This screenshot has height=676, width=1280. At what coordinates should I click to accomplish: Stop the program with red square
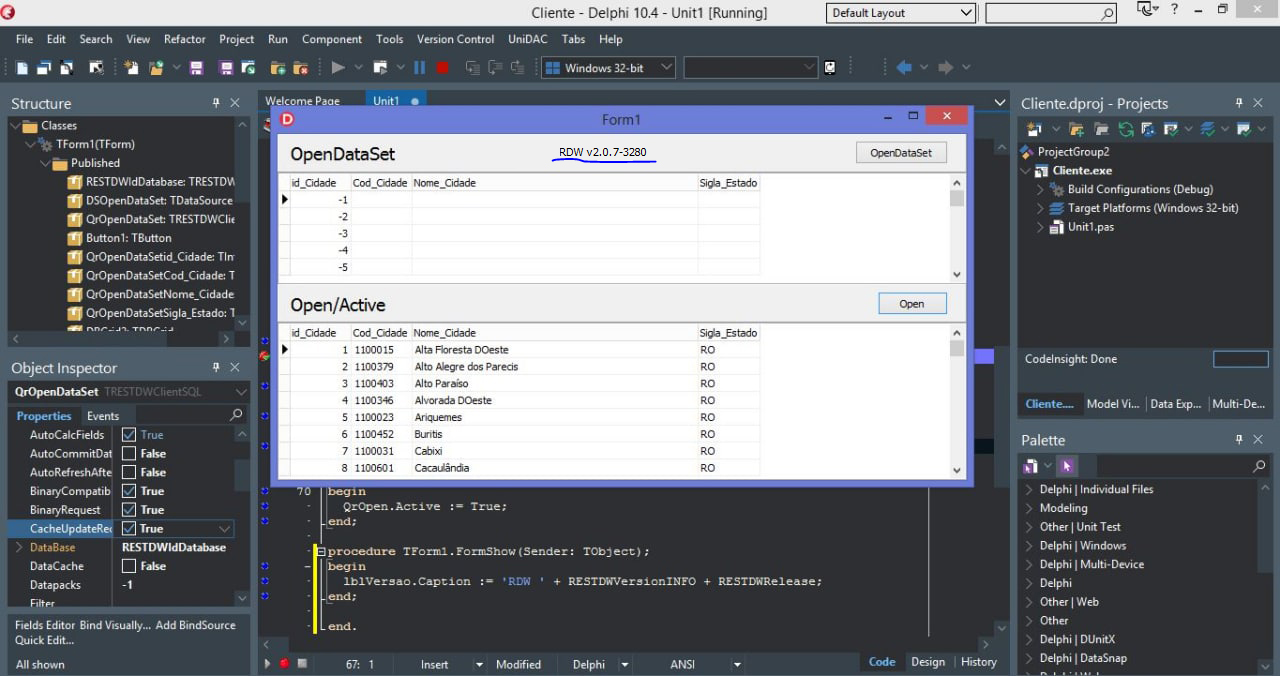pos(442,67)
